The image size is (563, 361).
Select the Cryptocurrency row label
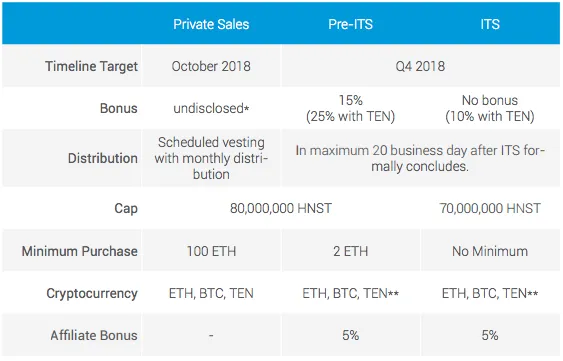point(92,294)
